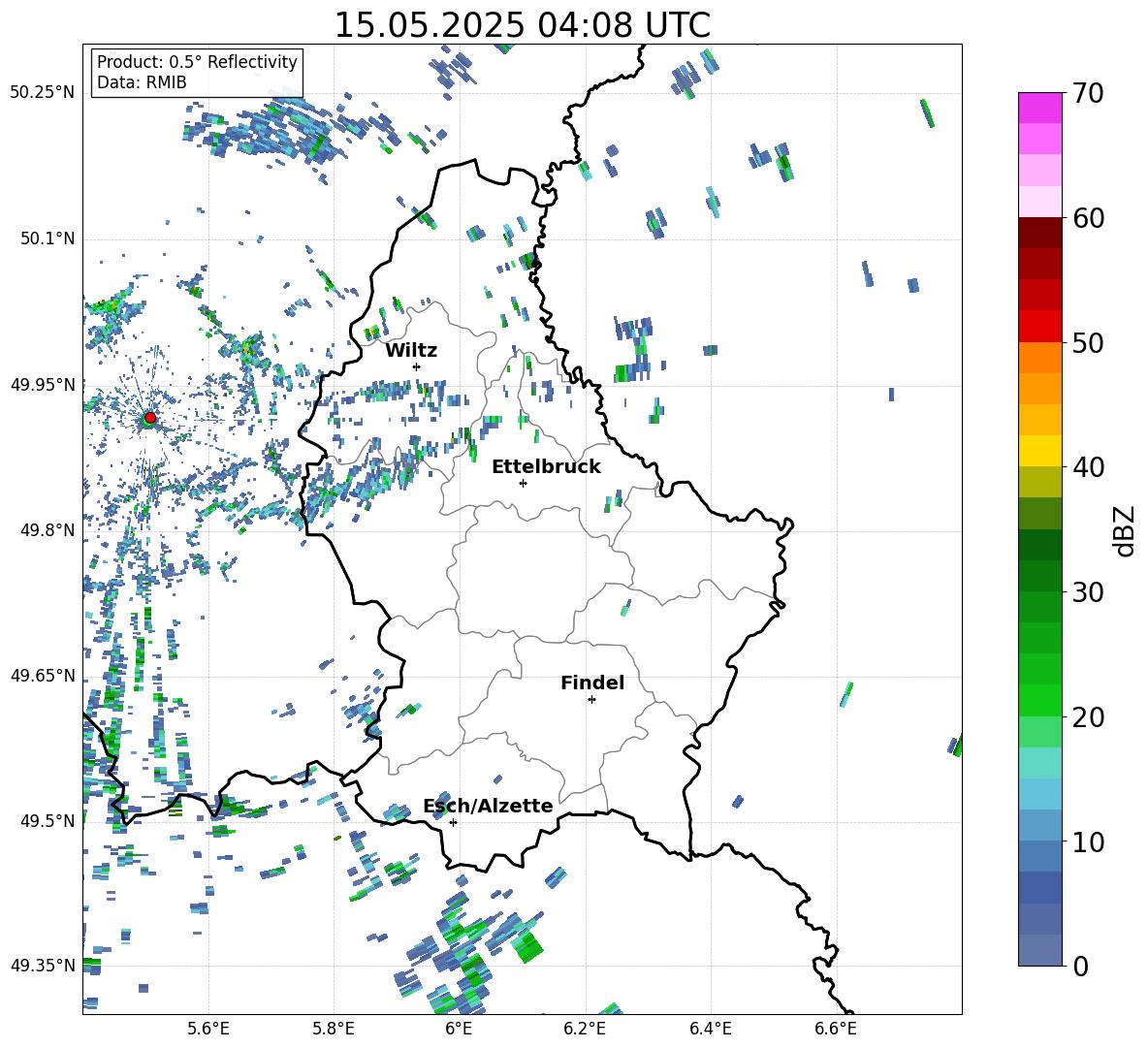Click the 49.5°N latitude label
Image resolution: width=1148 pixels, height=1048 pixels.
click(47, 821)
